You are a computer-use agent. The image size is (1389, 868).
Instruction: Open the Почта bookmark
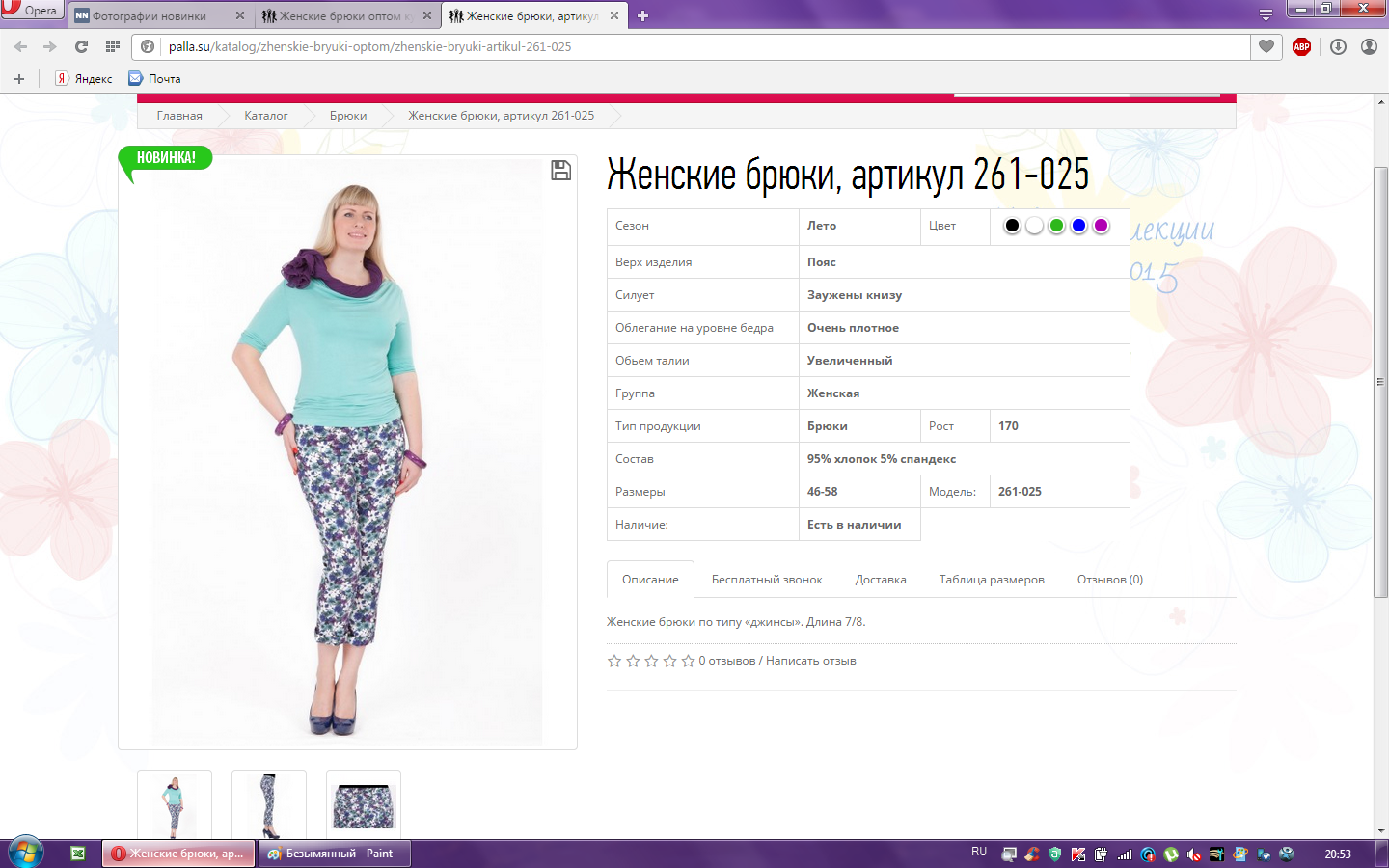click(x=154, y=79)
